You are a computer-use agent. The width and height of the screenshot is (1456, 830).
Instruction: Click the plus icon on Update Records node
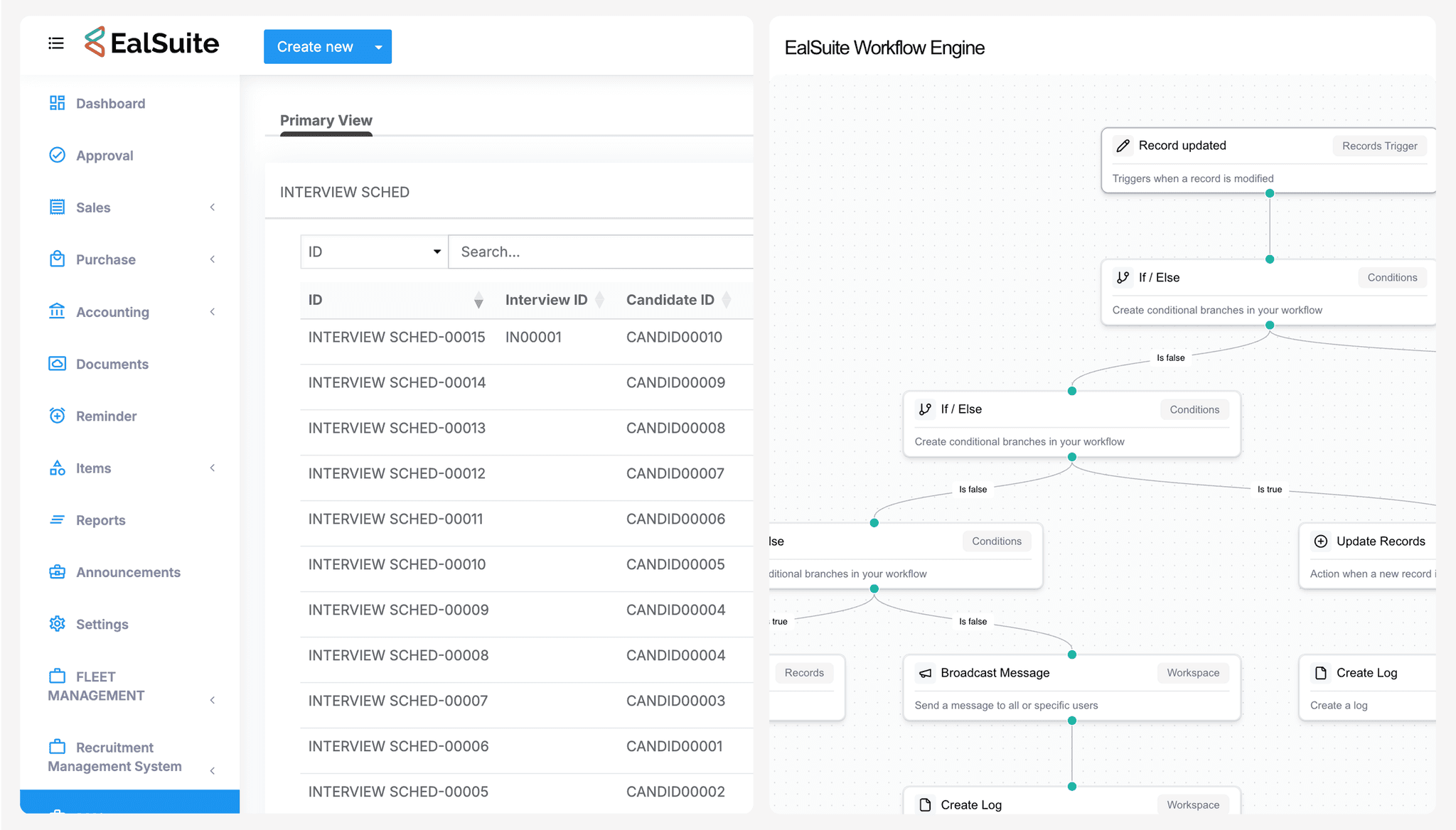click(x=1321, y=541)
